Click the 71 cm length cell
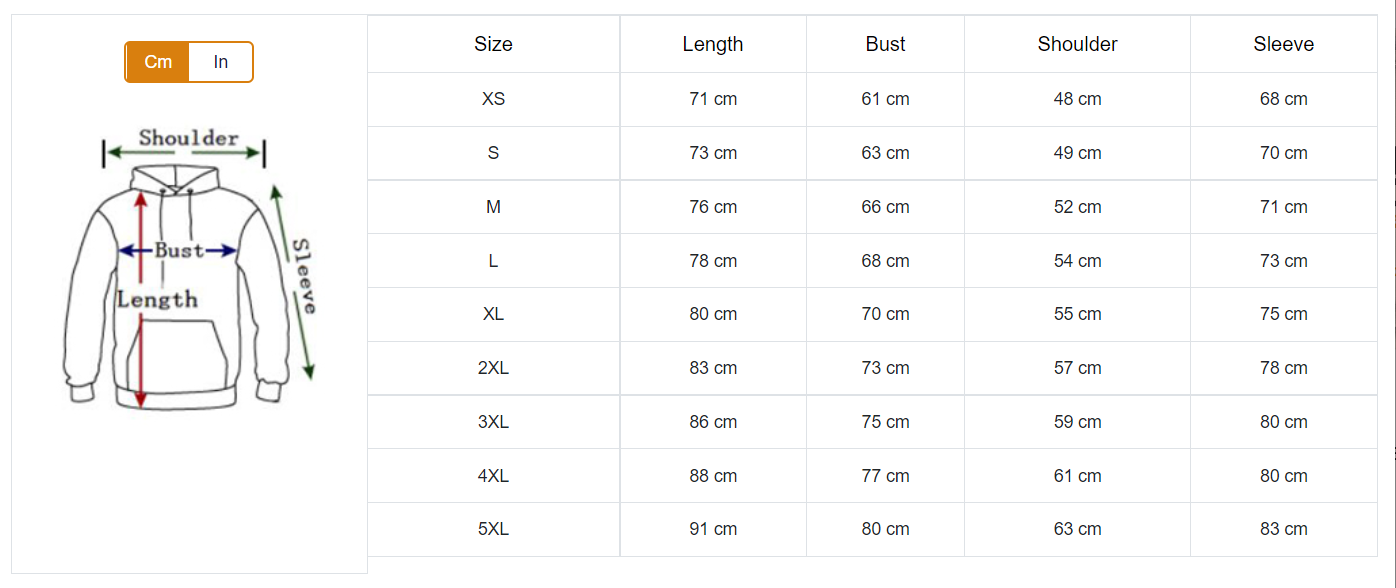This screenshot has width=1396, height=588. 713,99
